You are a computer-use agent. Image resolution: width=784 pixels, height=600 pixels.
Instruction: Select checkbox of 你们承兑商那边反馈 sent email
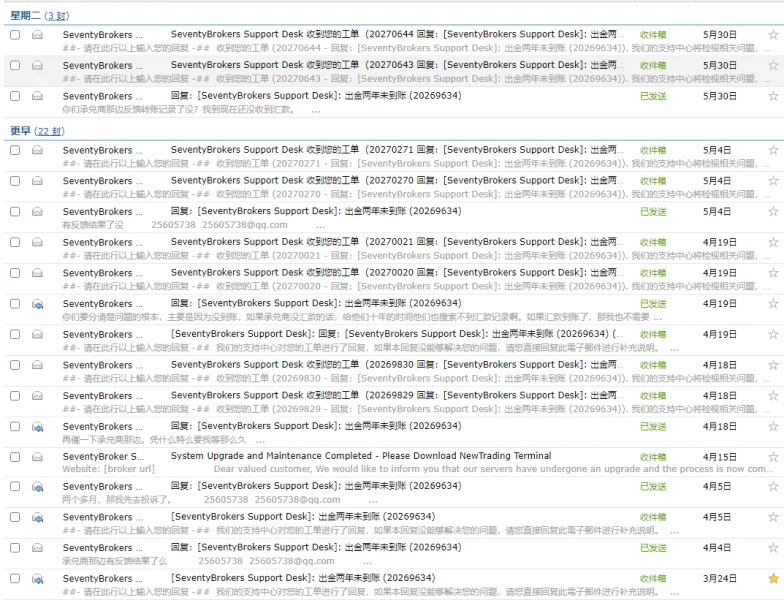(x=15, y=96)
